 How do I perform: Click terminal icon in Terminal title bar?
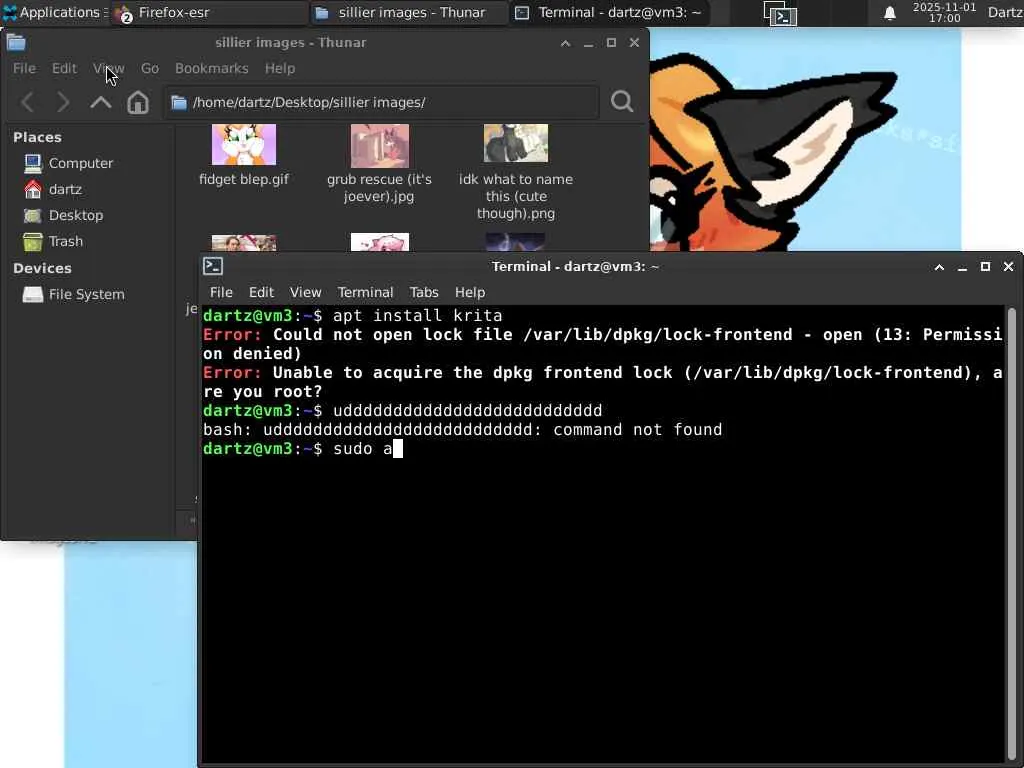(x=213, y=266)
